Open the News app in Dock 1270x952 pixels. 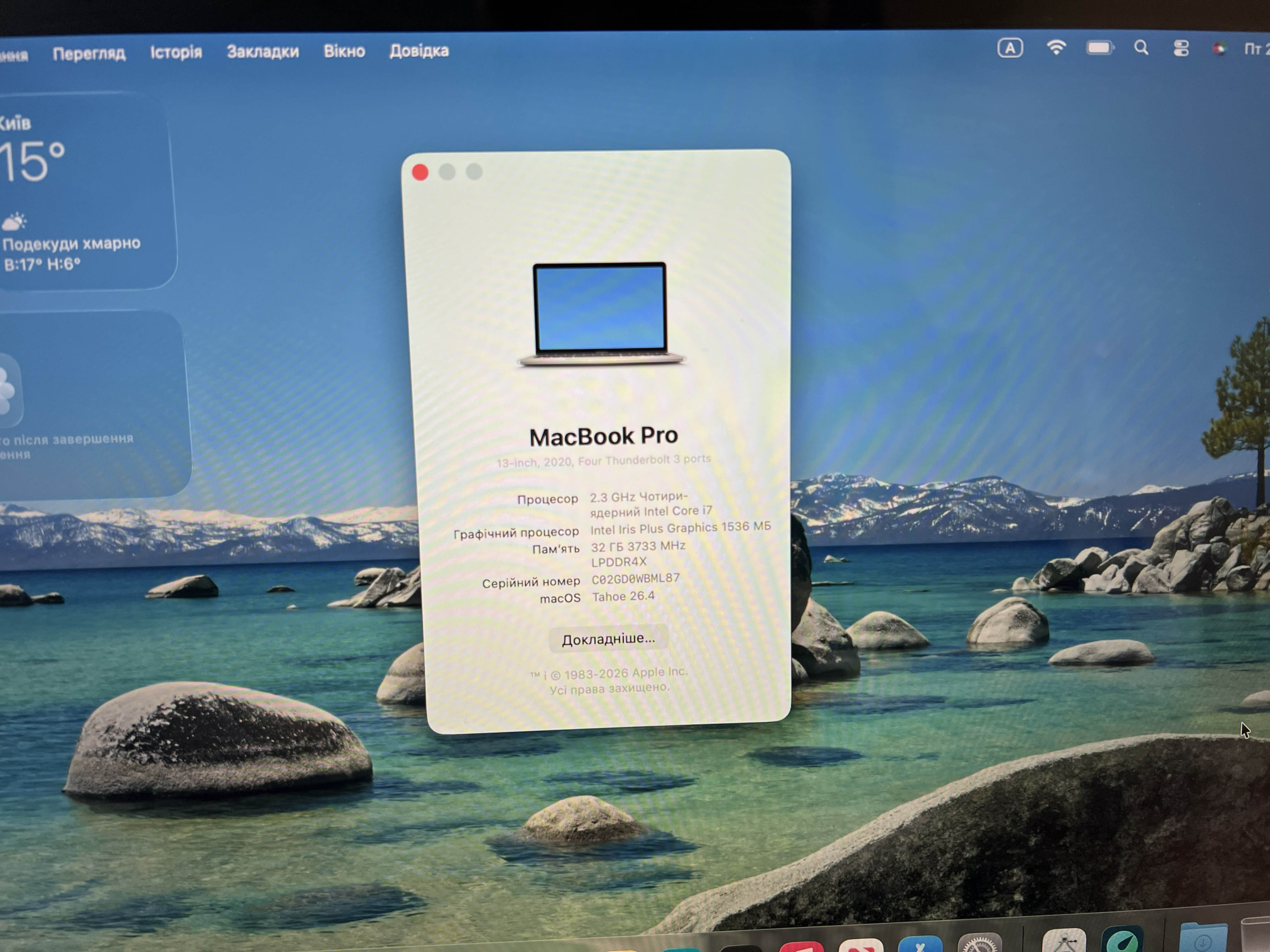pyautogui.click(x=861, y=944)
